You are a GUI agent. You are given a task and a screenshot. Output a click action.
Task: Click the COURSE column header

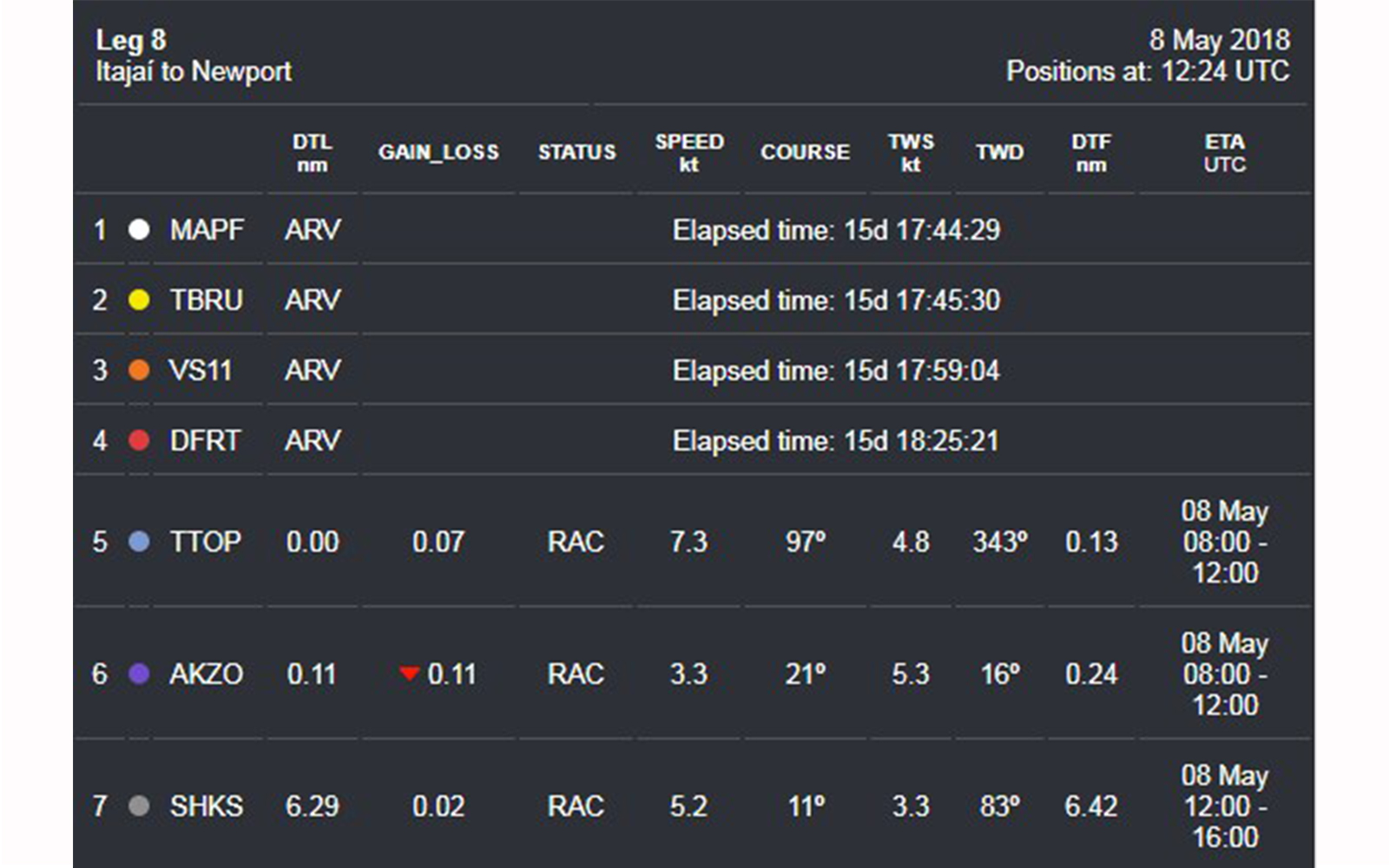pyautogui.click(x=805, y=153)
